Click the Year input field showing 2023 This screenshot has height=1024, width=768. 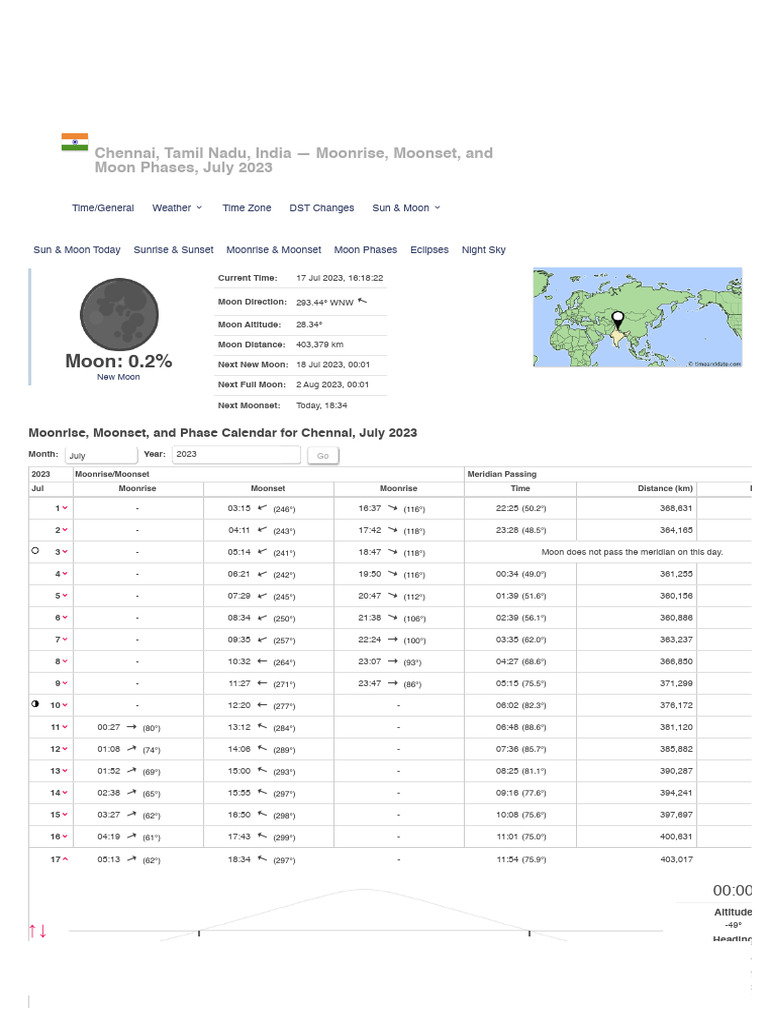(236, 455)
